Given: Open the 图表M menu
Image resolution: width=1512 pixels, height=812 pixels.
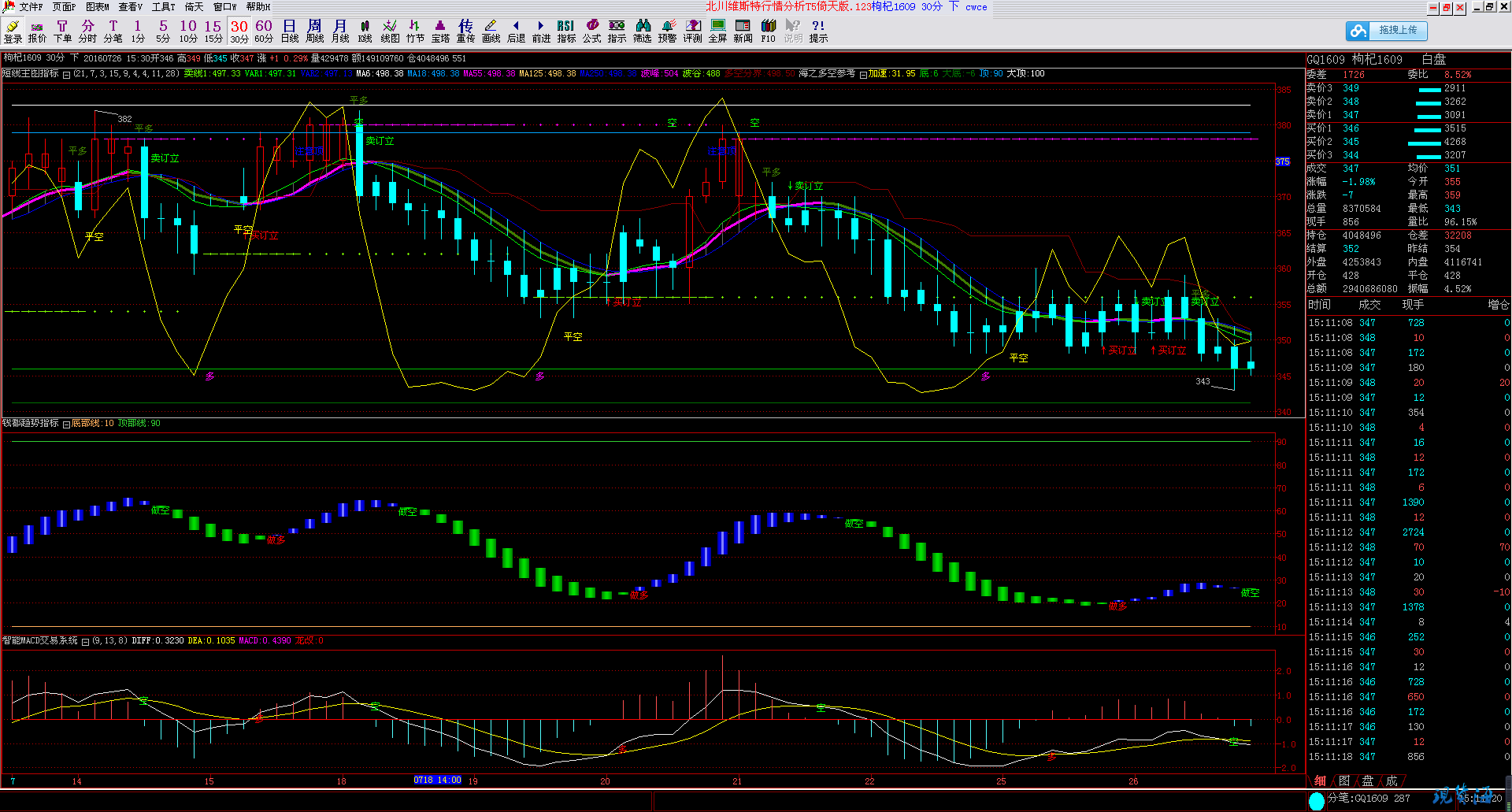Looking at the screenshot, I should tap(98, 7).
